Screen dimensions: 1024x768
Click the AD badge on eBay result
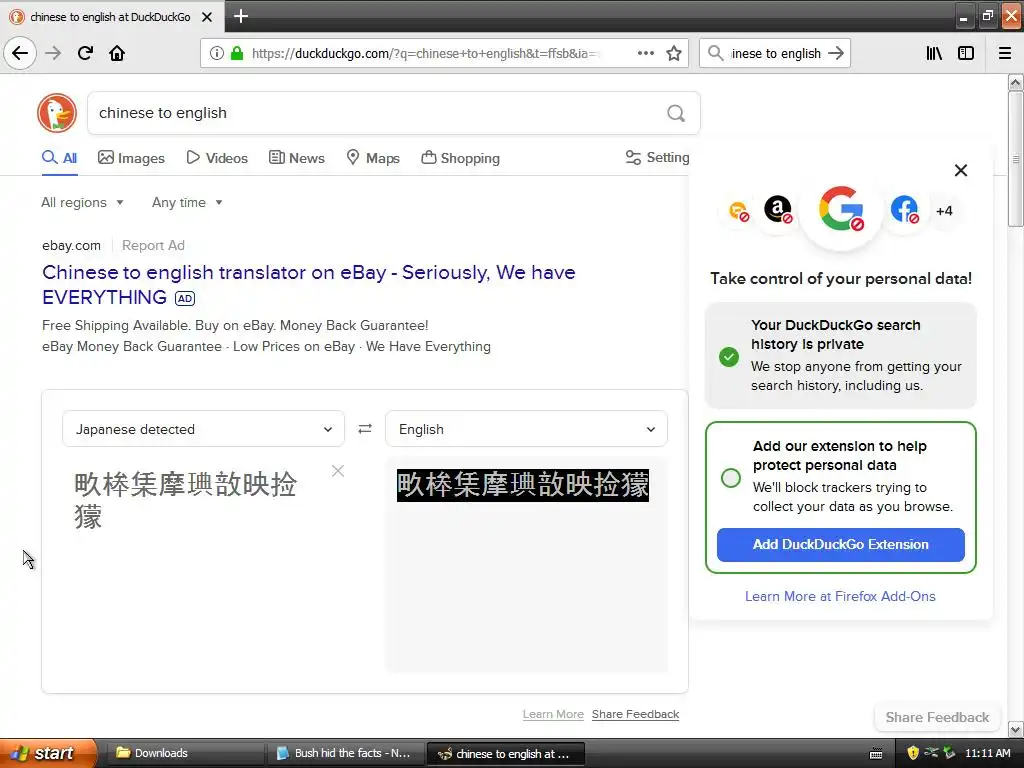[185, 298]
